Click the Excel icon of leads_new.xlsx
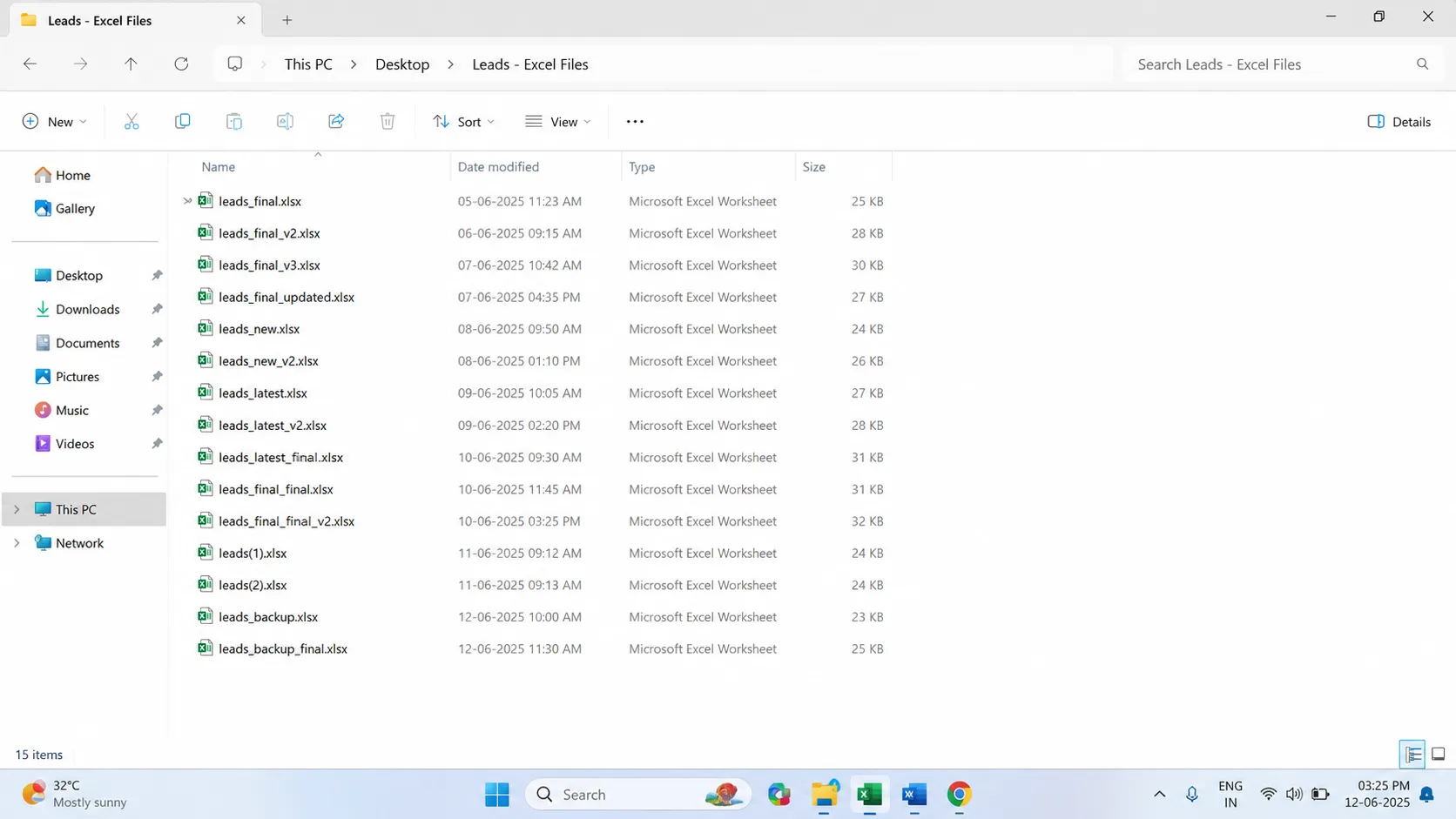Image resolution: width=1456 pixels, height=819 pixels. pyautogui.click(x=206, y=328)
